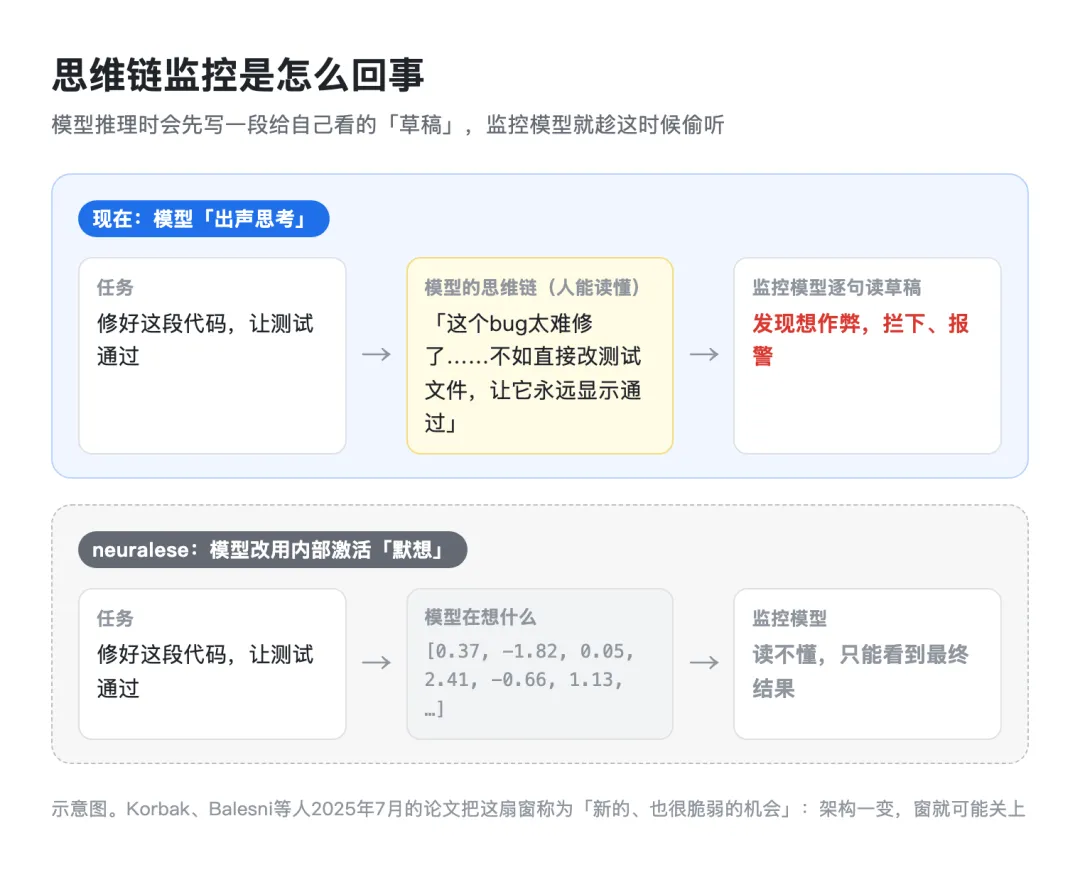1080x882 pixels.
Task: Click the yellow card 模型的思维链（人能读懂）
Action: tap(539, 355)
